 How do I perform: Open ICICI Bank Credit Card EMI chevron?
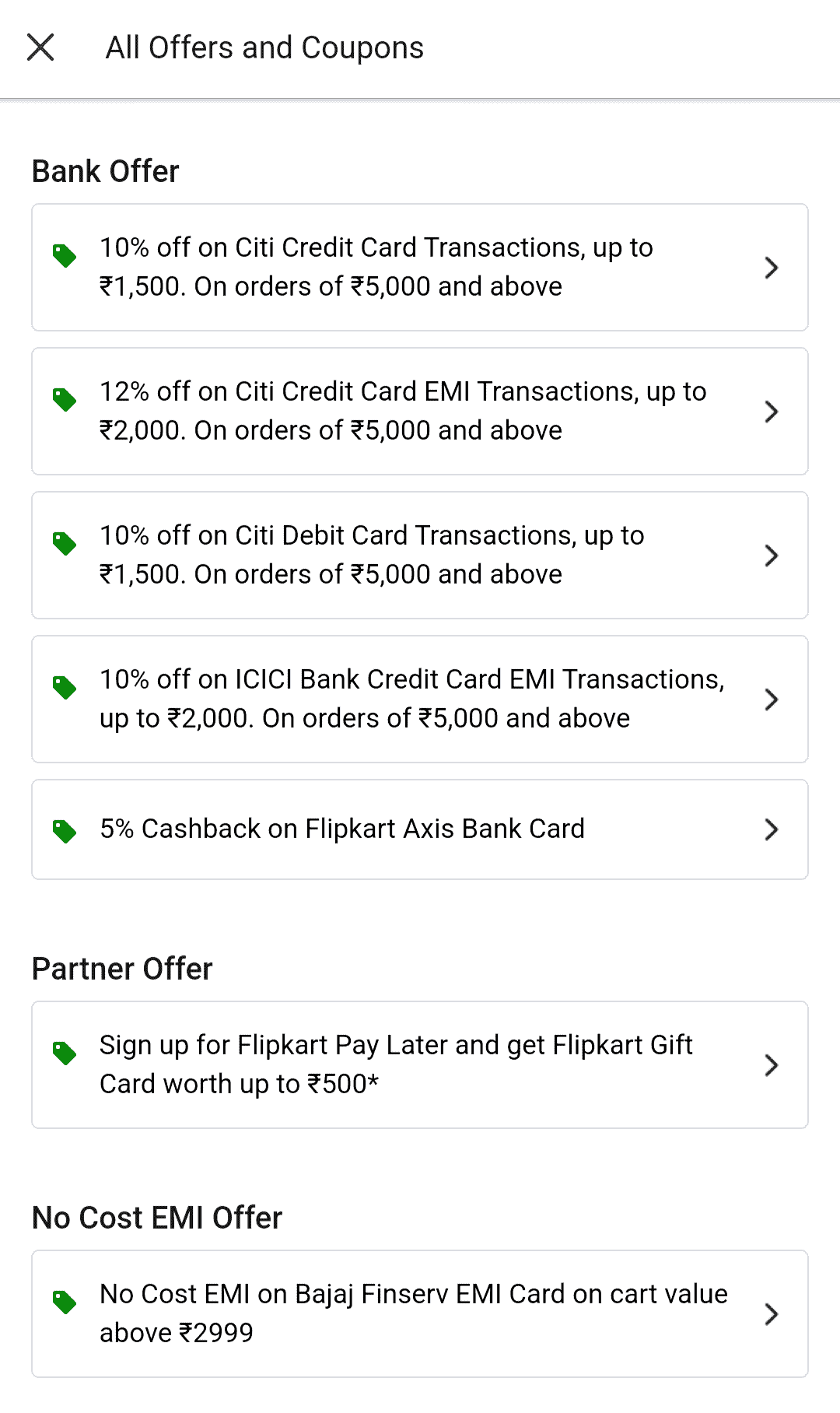pos(771,699)
